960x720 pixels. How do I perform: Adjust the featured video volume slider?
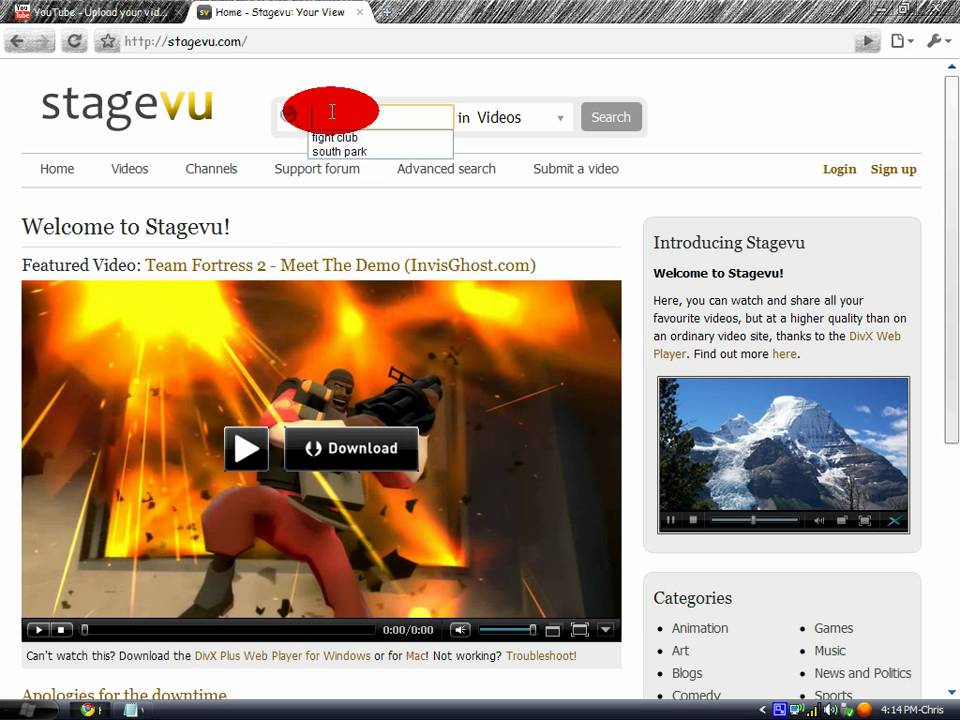[508, 629]
